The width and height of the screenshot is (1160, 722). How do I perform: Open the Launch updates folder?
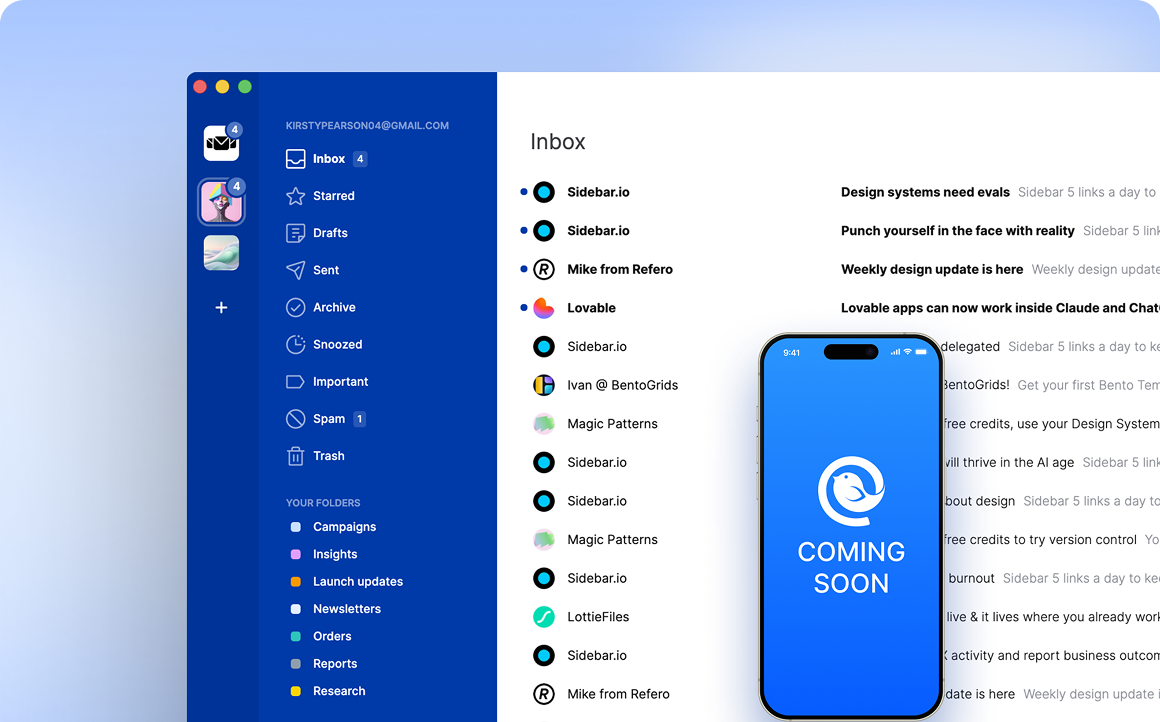click(357, 581)
